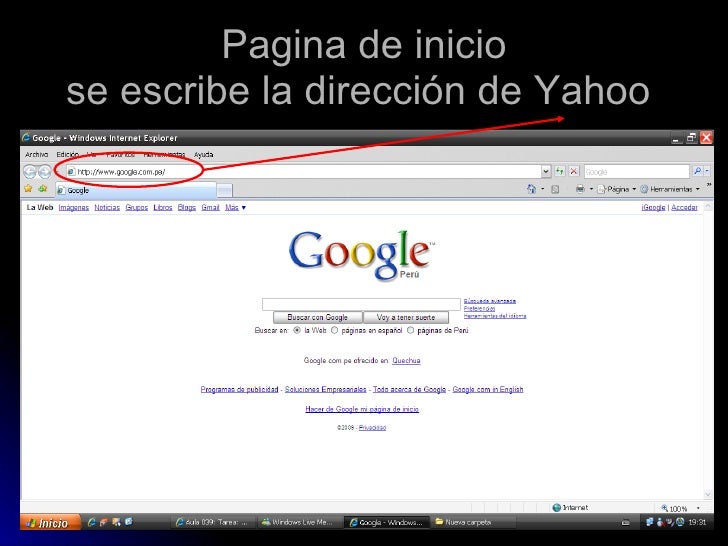728x546 pixels.
Task: Click the page icon in the address bar
Action: click(x=72, y=172)
